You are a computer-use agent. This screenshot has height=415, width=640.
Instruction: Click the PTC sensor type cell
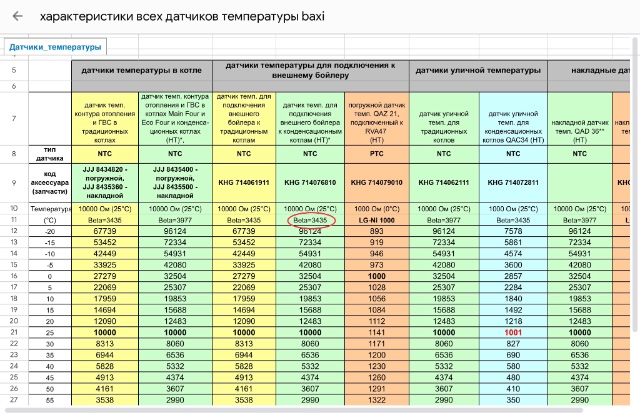pyautogui.click(x=373, y=155)
